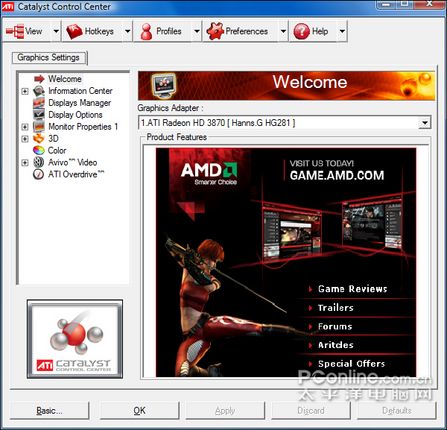
Task: Click the Preferences gear icon
Action: 215,31
